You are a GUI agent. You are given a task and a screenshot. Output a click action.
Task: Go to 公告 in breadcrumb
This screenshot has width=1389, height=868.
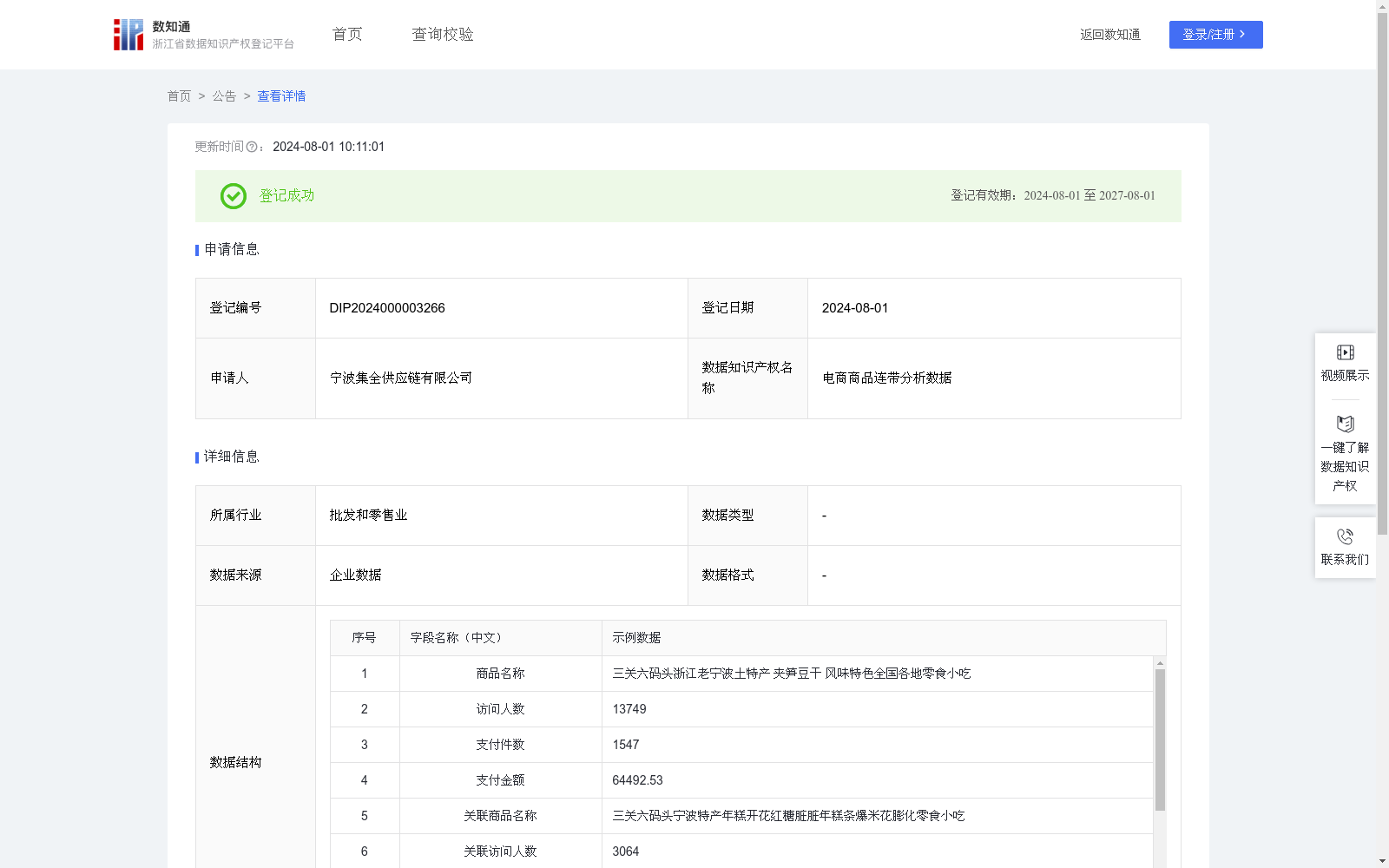[224, 96]
